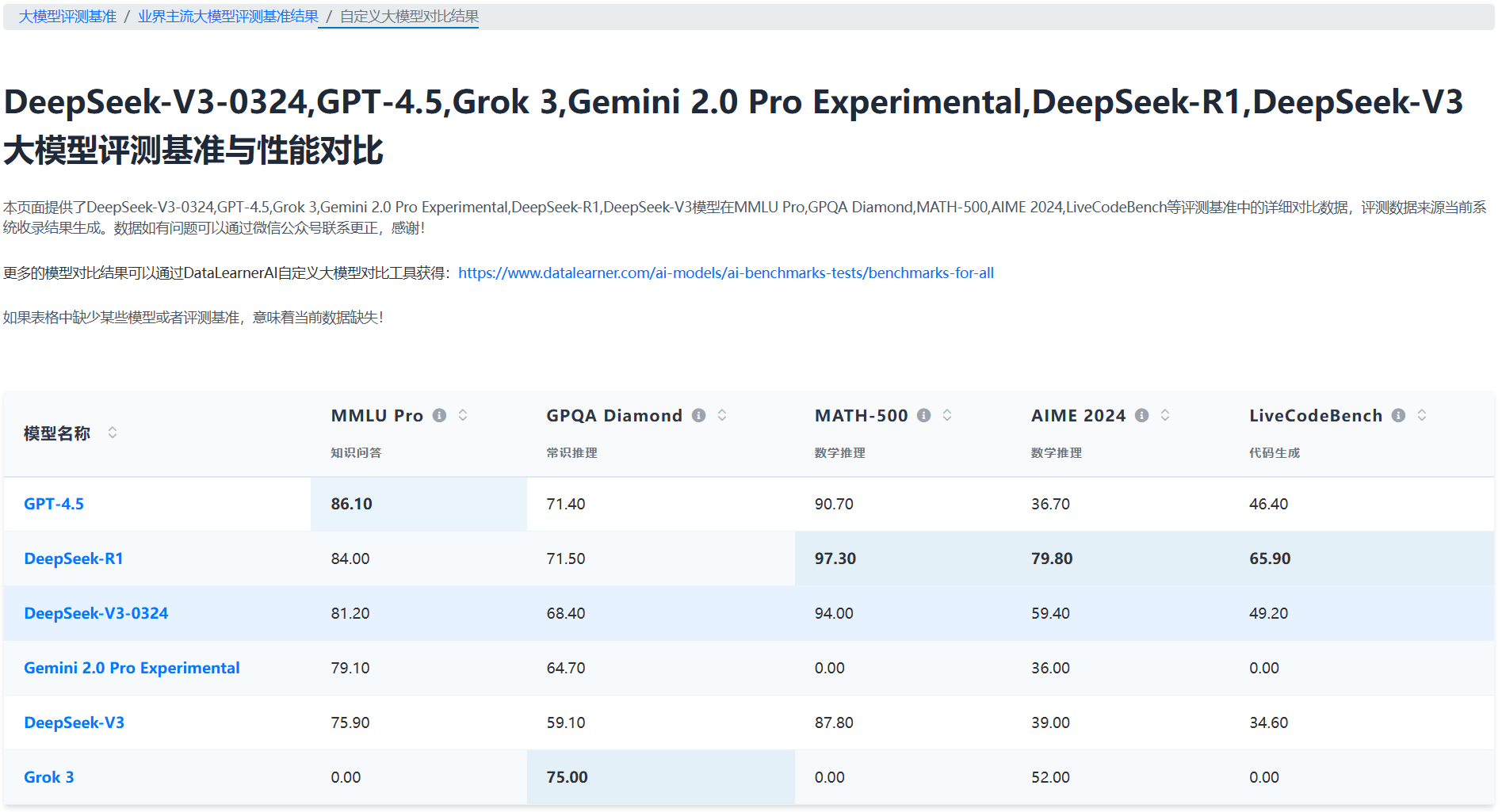Select Gemini MMLU Pro score 79.10
This screenshot has height=812, width=1502.
pyautogui.click(x=350, y=668)
